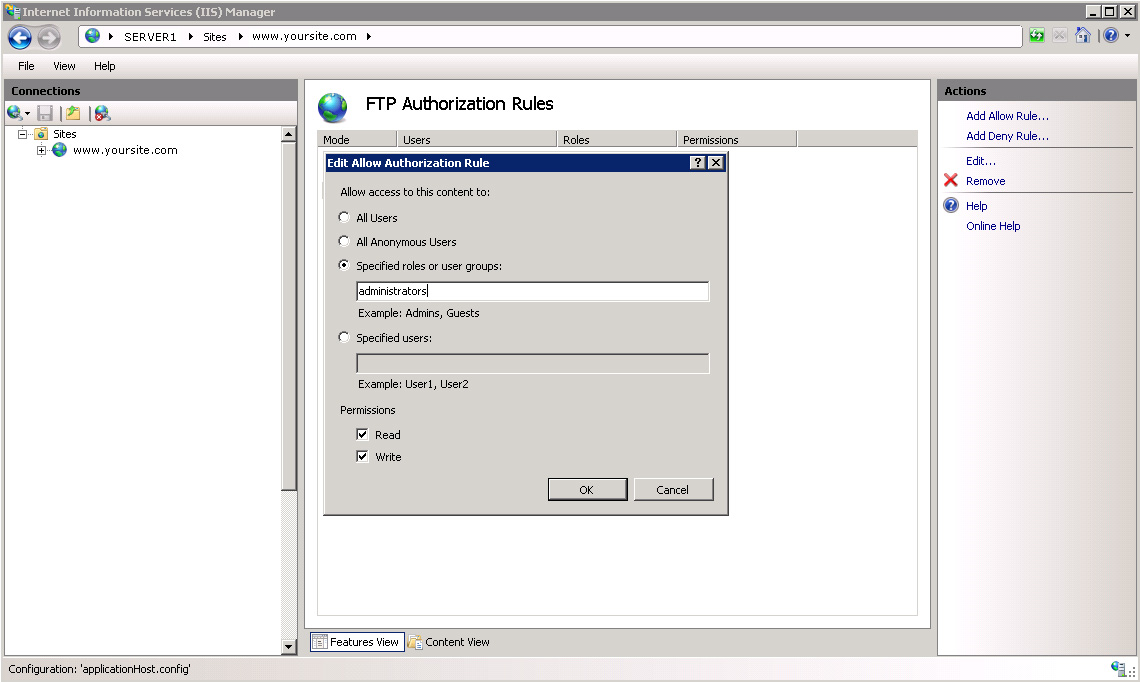Image resolution: width=1140 pixels, height=682 pixels.
Task: Click the Delete Connection icon
Action: pyautogui.click(x=102, y=113)
